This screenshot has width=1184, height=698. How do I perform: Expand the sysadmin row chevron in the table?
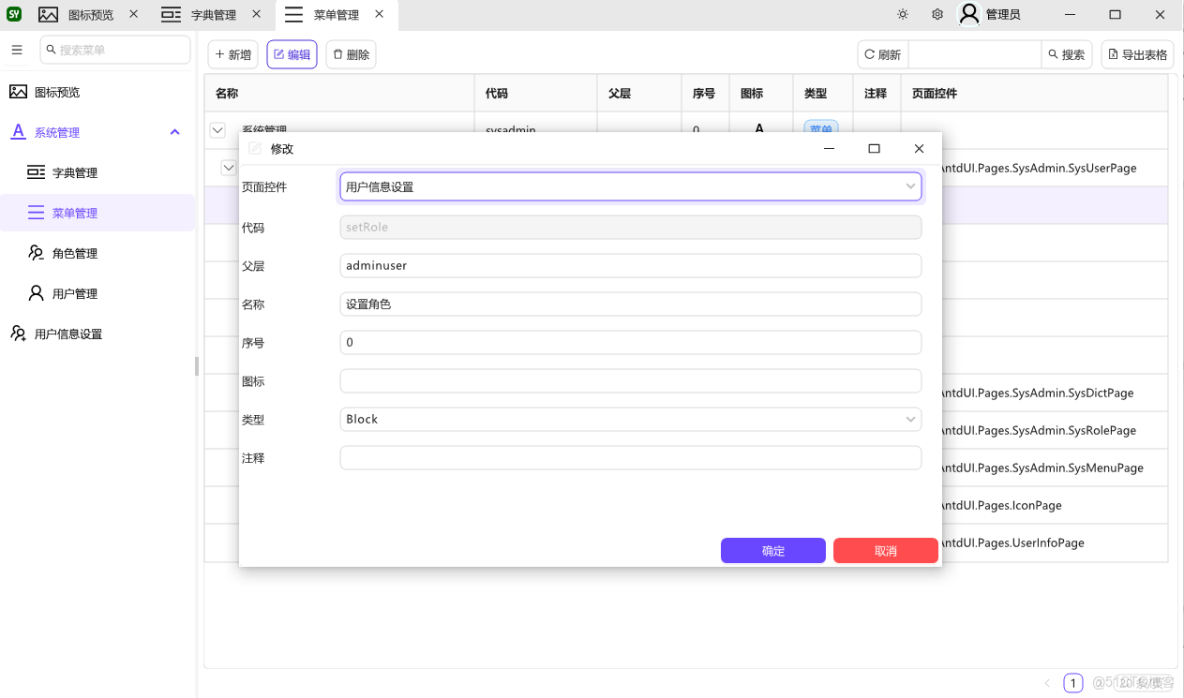[217, 130]
